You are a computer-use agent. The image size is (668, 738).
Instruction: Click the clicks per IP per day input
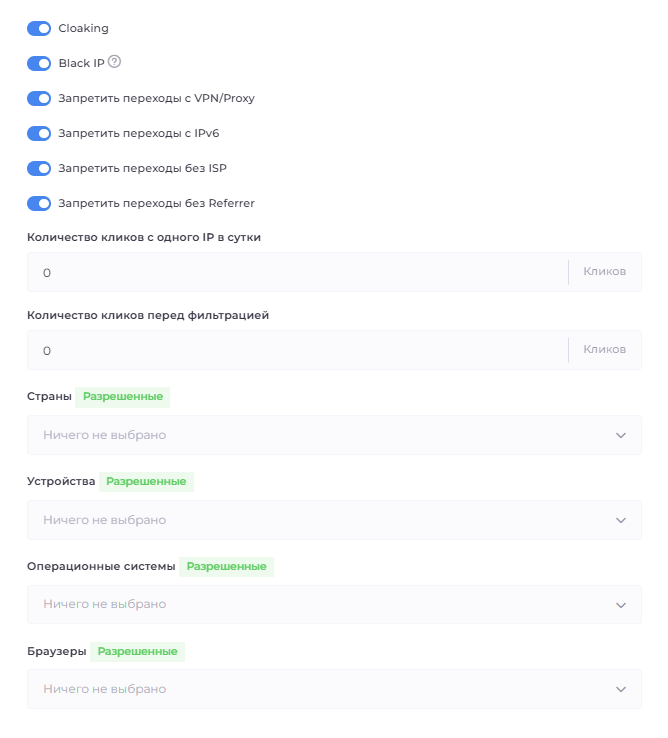click(295, 272)
